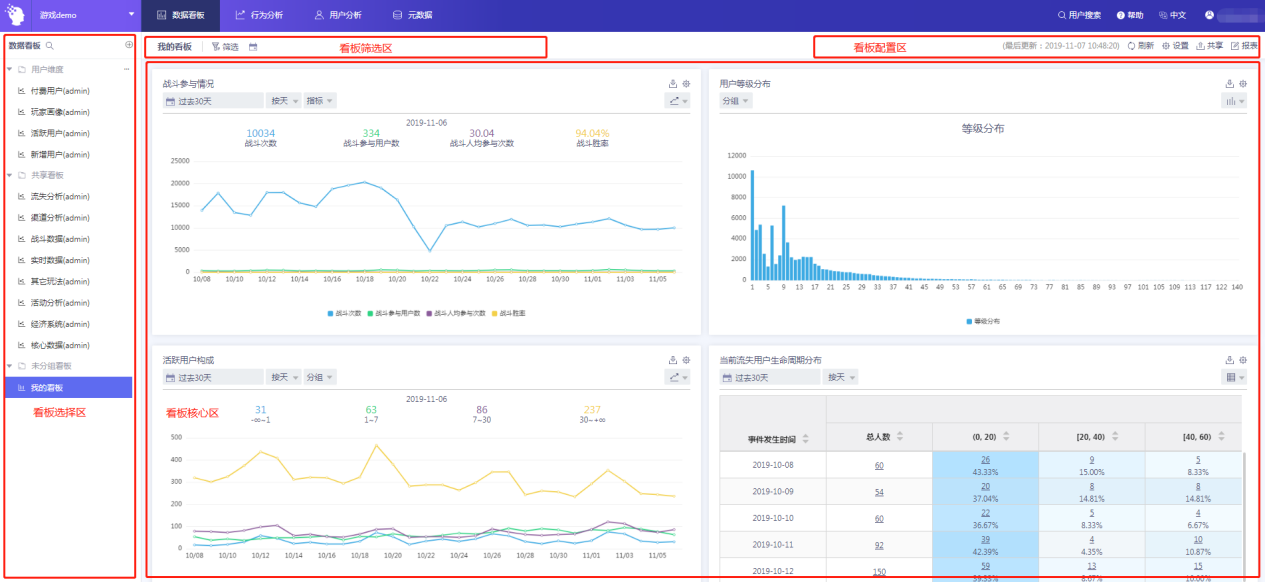Download the 战斗参与情况 chart data
This screenshot has height=582, width=1265.
pyautogui.click(x=673, y=84)
